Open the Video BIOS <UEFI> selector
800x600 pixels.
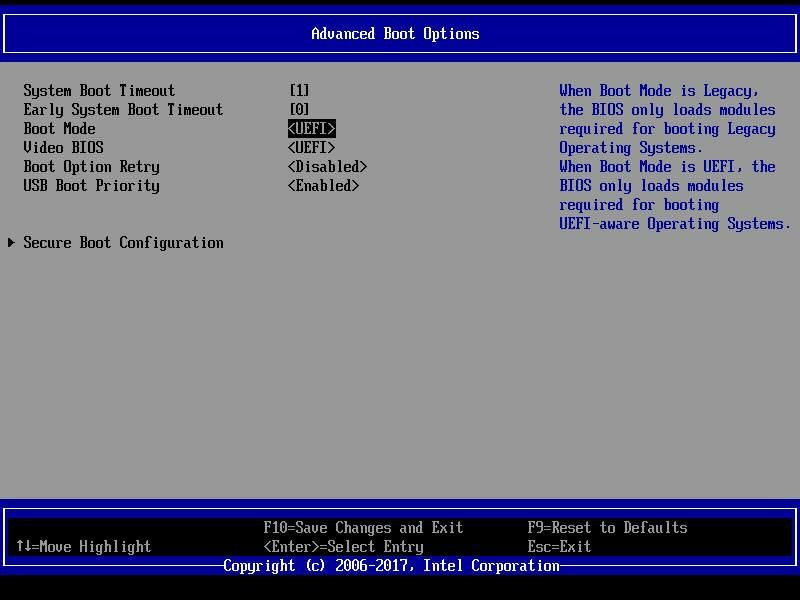[311, 147]
